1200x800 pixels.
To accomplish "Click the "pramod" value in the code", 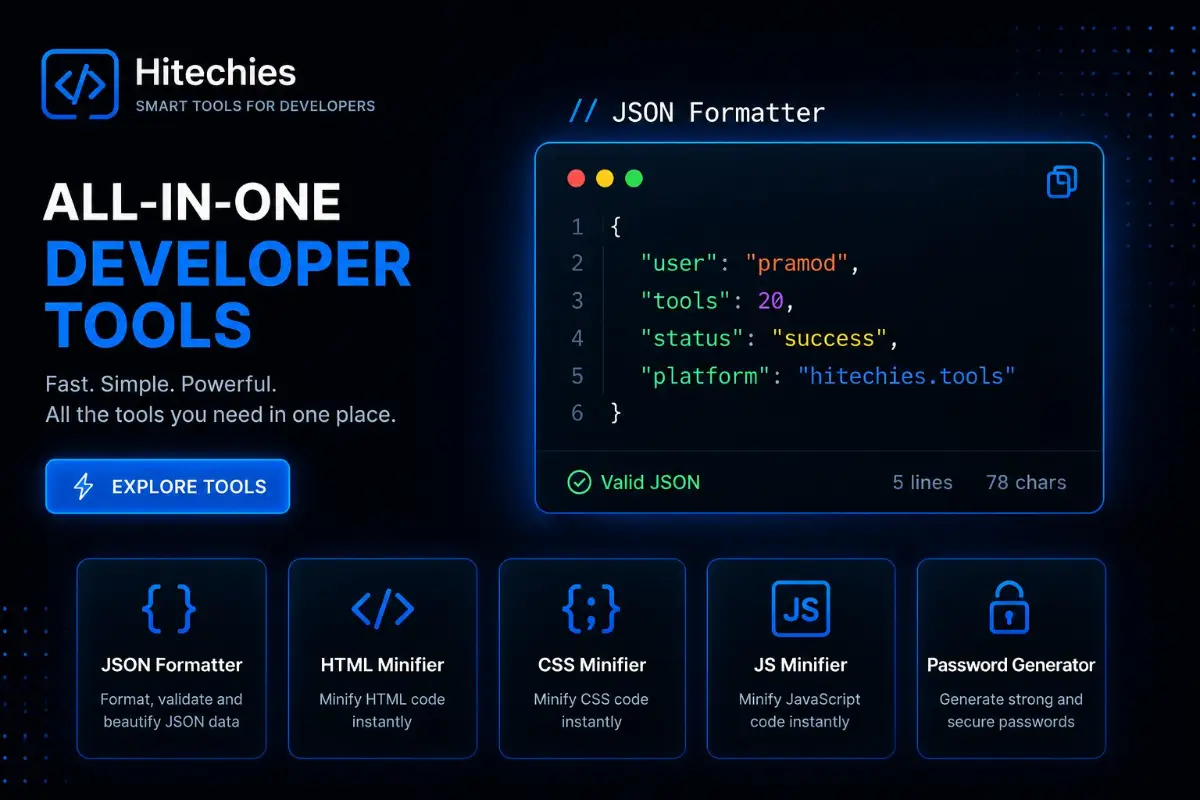I will [796, 265].
